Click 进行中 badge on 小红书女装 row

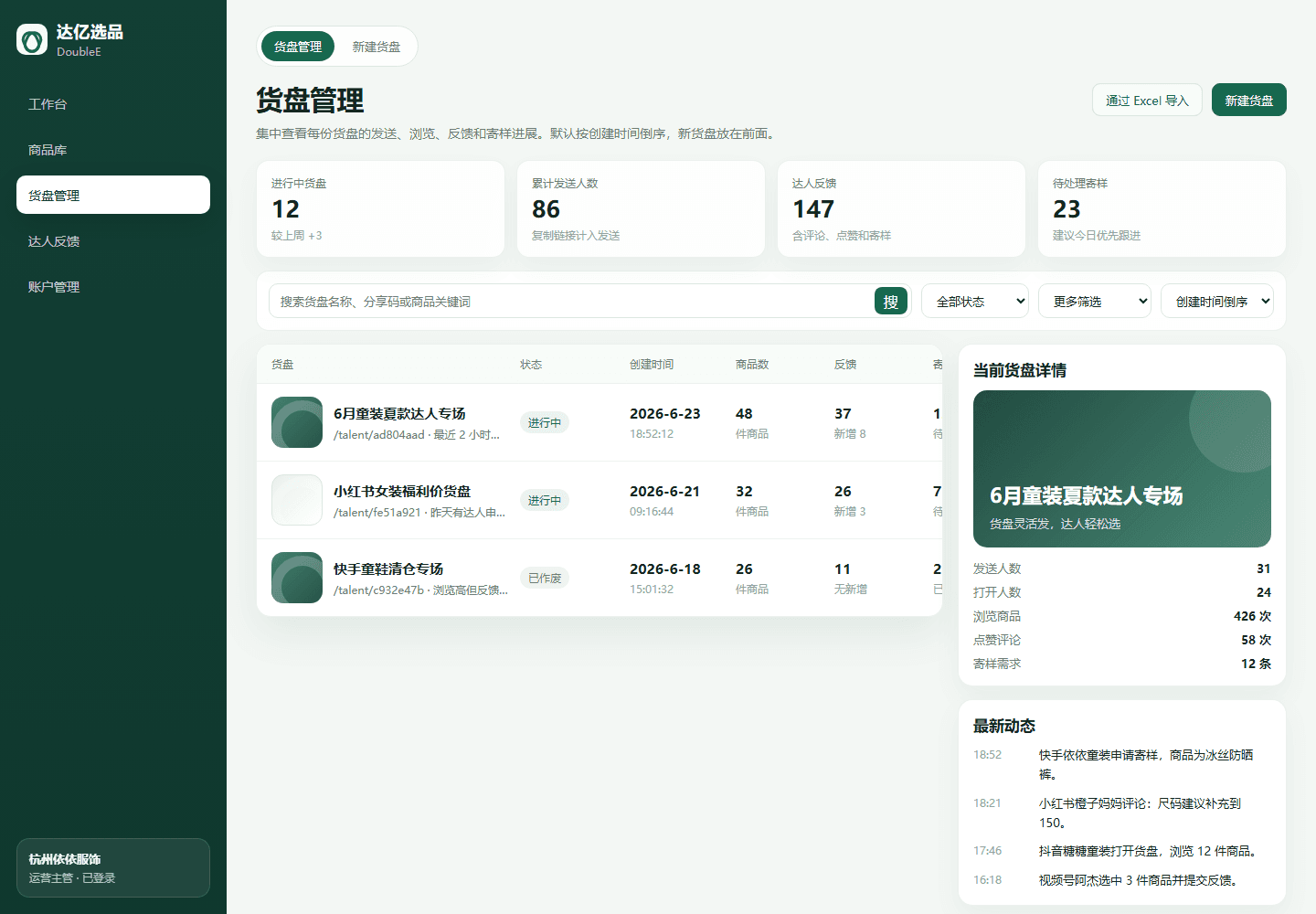click(x=545, y=500)
